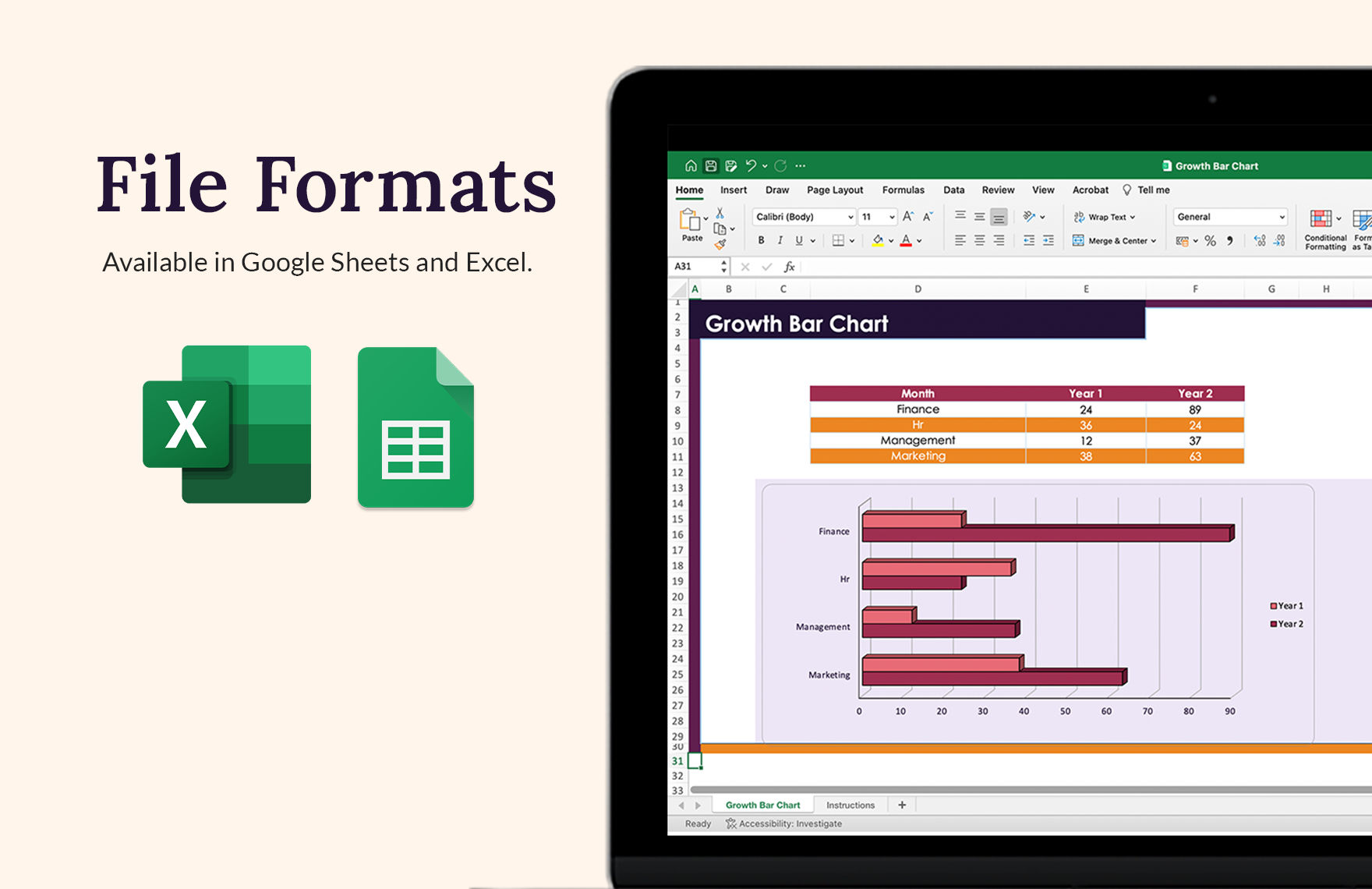Select the Growth Bar Chart sheet tab
1372x889 pixels.
(763, 805)
